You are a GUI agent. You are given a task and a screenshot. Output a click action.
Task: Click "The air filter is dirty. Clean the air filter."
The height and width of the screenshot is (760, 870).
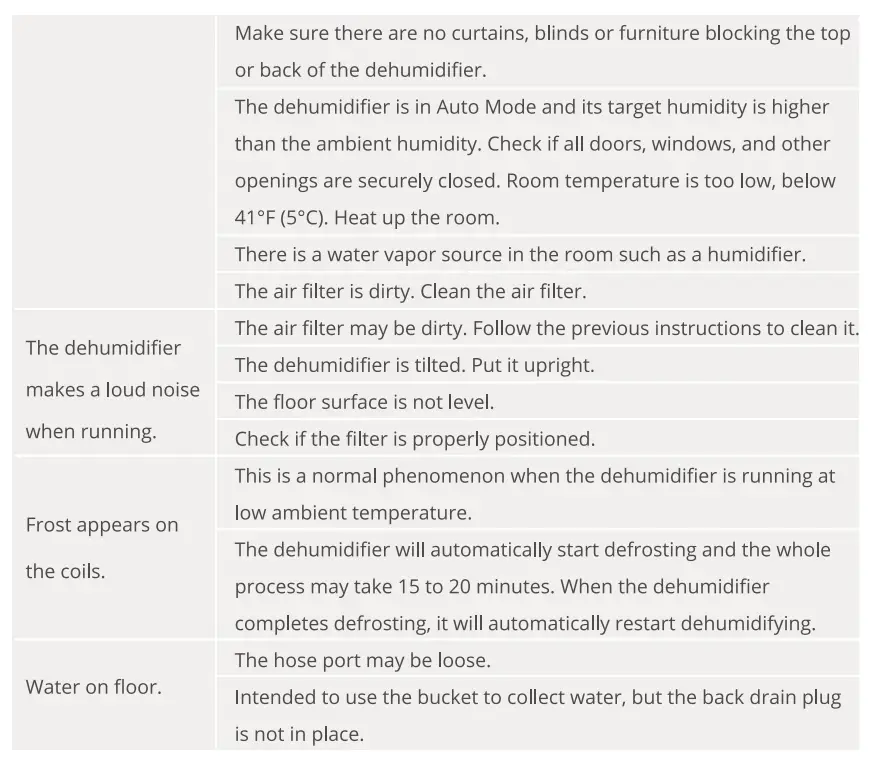[410, 292]
